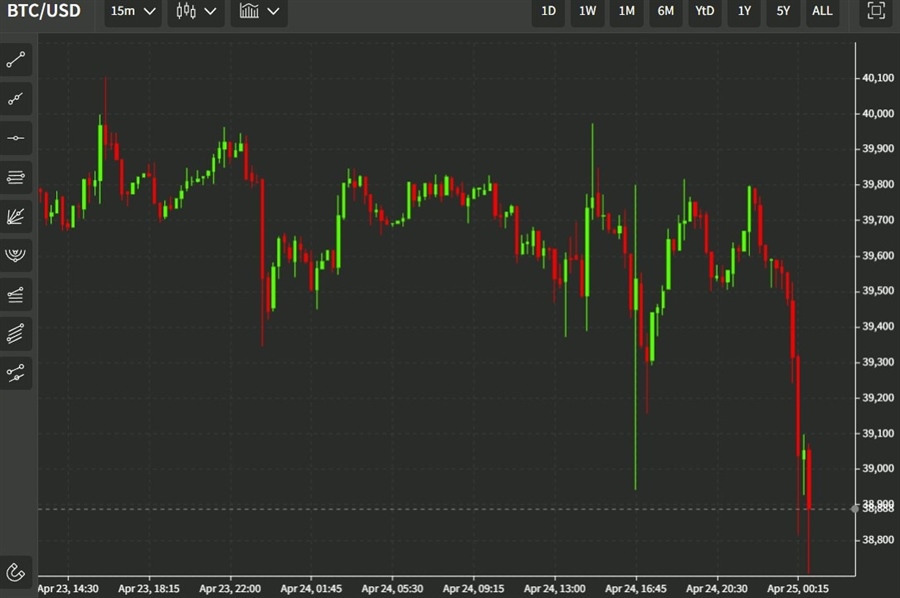
Task: Toggle fullscreen chart view
Action: (876, 11)
